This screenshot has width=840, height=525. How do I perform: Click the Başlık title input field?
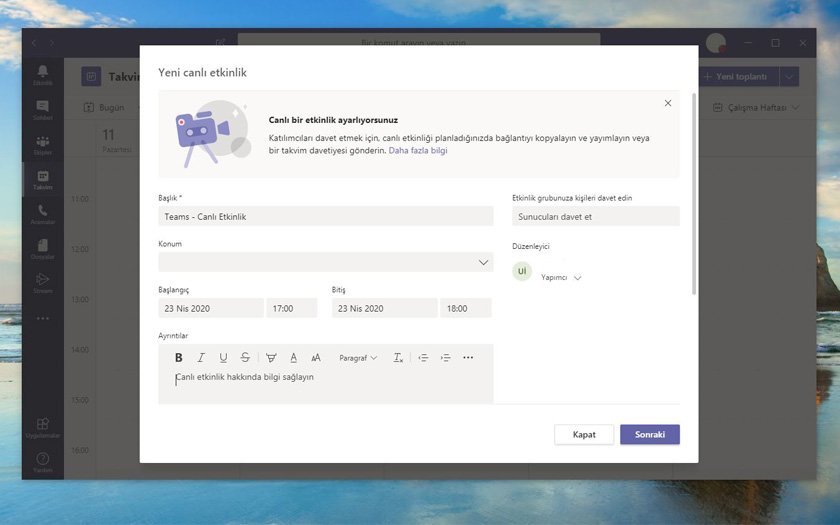(325, 216)
